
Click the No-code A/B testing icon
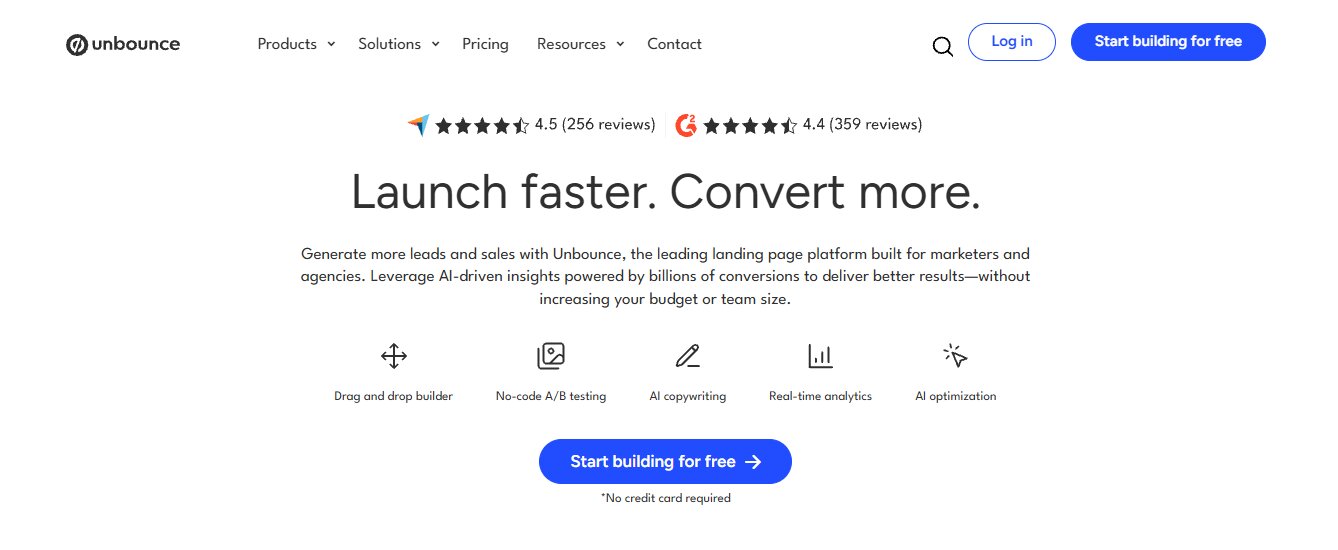[551, 356]
